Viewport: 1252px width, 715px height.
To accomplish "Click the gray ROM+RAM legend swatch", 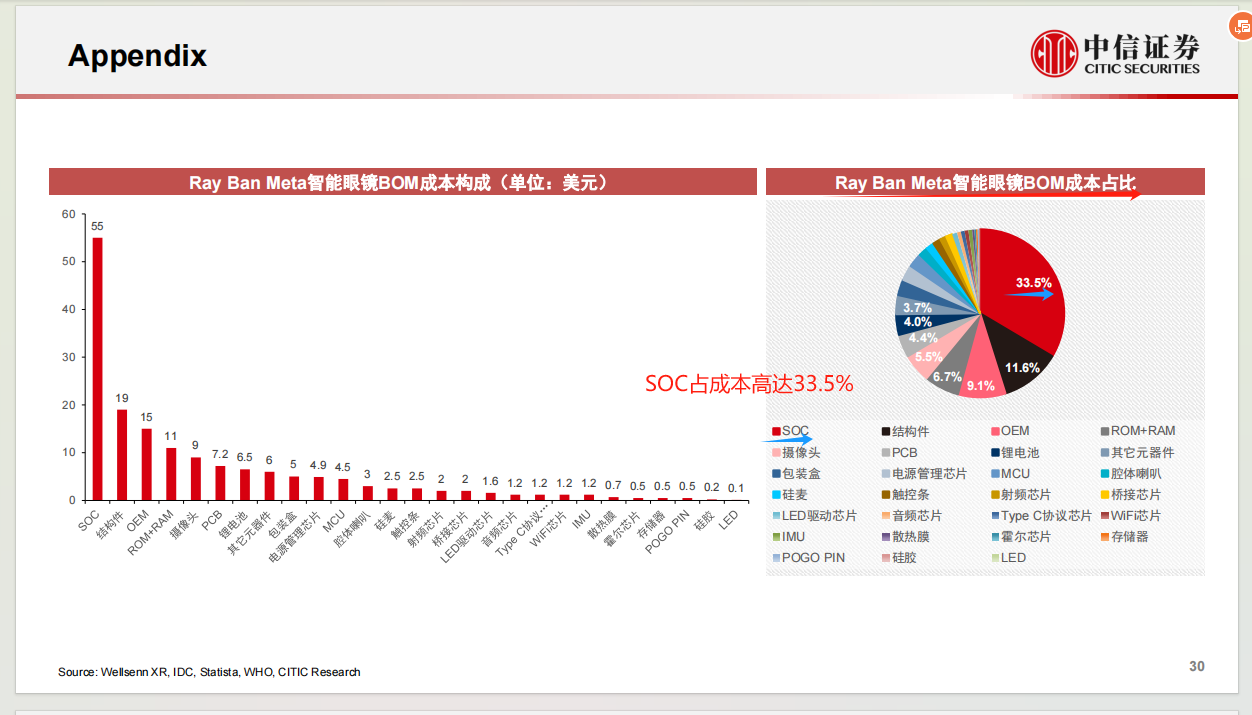I will point(1104,432).
